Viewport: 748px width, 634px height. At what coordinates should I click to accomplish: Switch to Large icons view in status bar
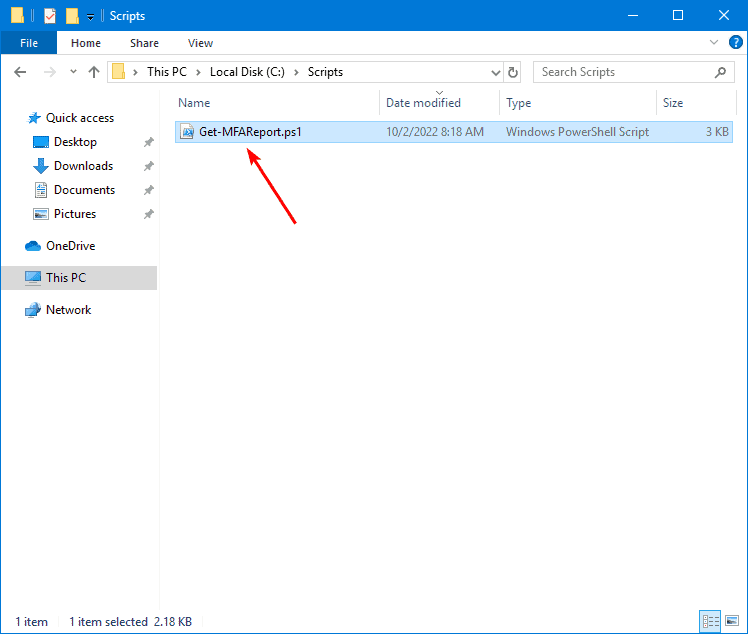(x=732, y=621)
